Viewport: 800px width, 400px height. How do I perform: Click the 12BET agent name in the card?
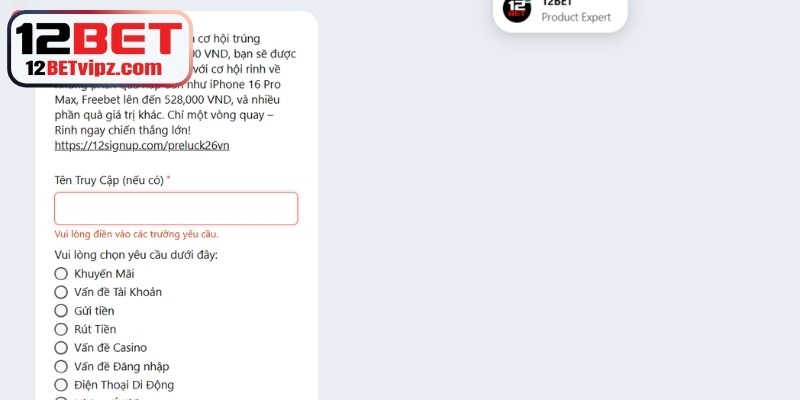click(557, 3)
